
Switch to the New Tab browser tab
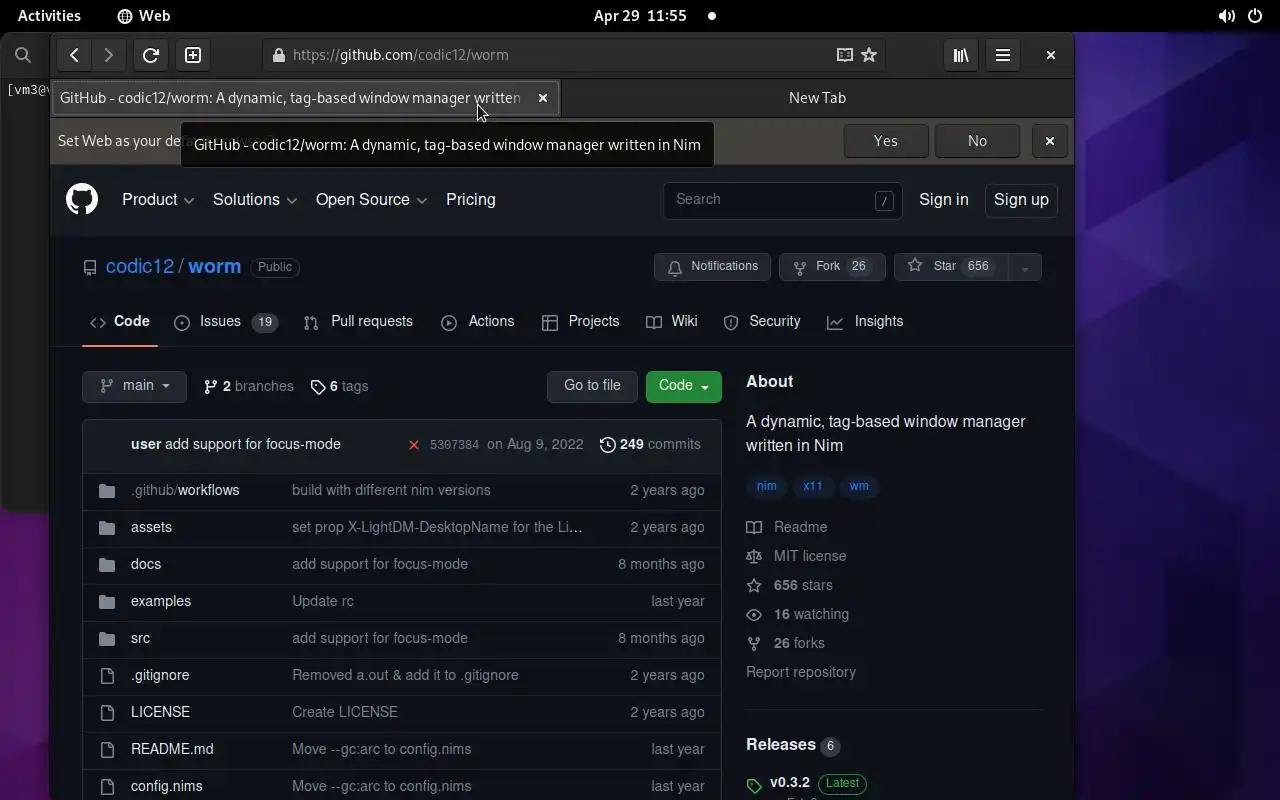(817, 98)
